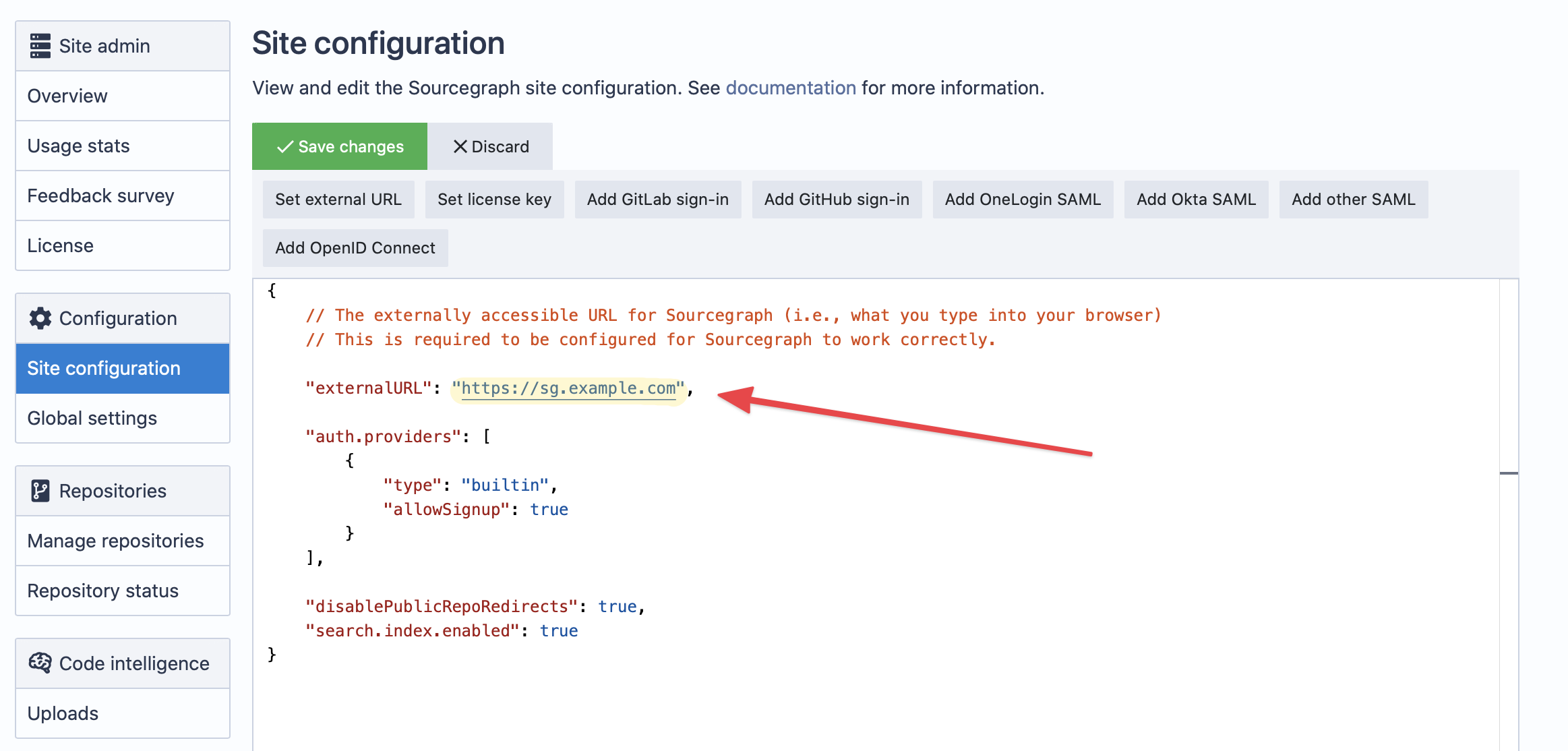1568x751 pixels.
Task: Click the checkmark icon in Save changes
Action: click(285, 146)
